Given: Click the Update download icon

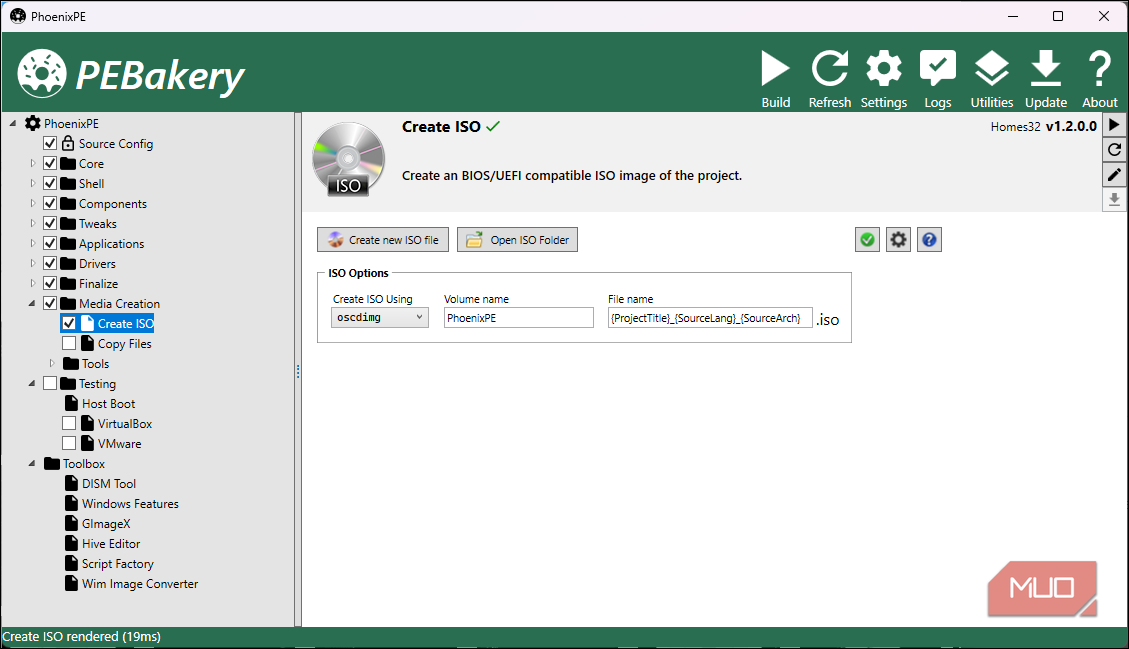Looking at the screenshot, I should click(x=1045, y=79).
